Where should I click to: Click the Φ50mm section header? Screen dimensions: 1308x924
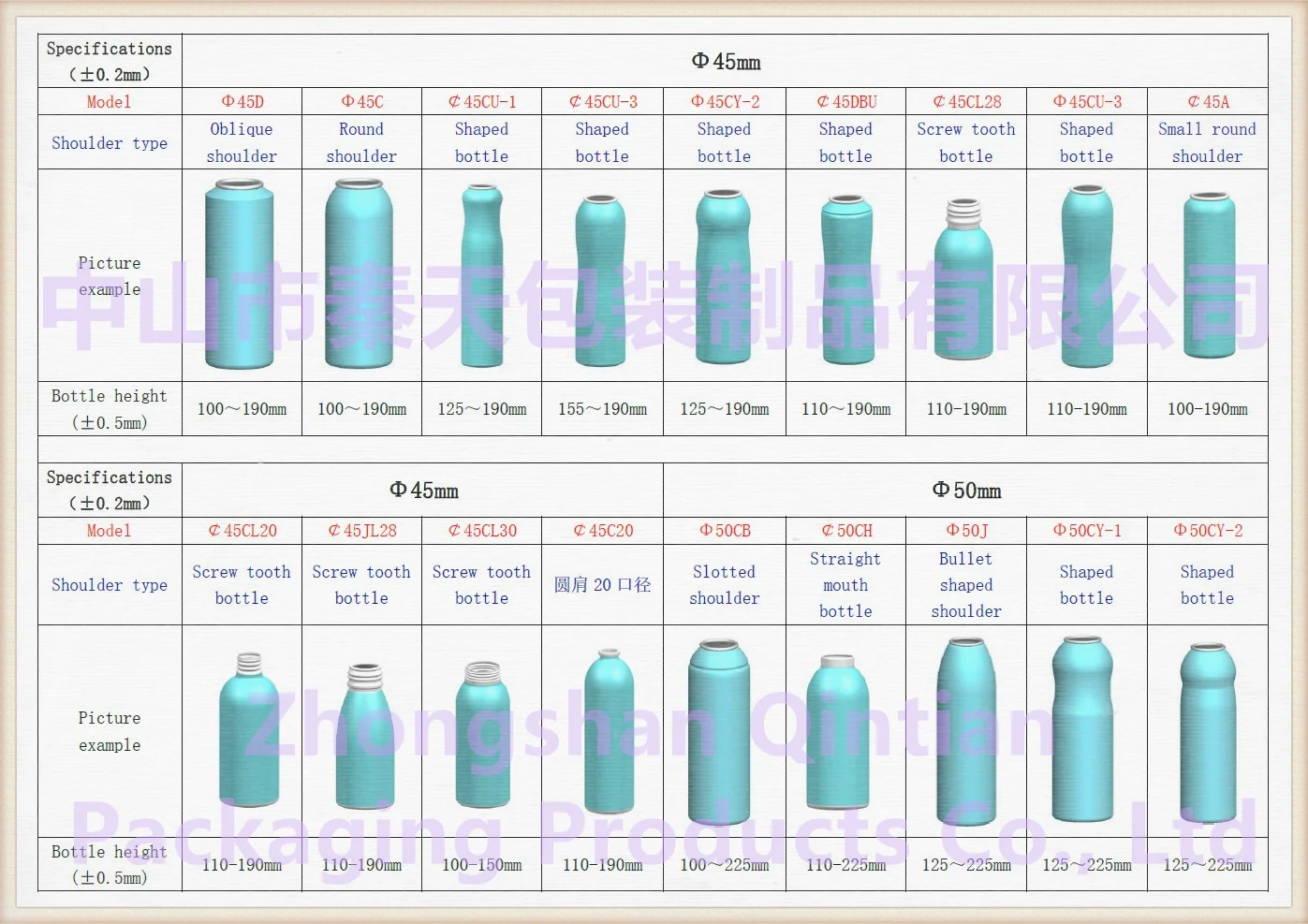pyautogui.click(x=965, y=491)
